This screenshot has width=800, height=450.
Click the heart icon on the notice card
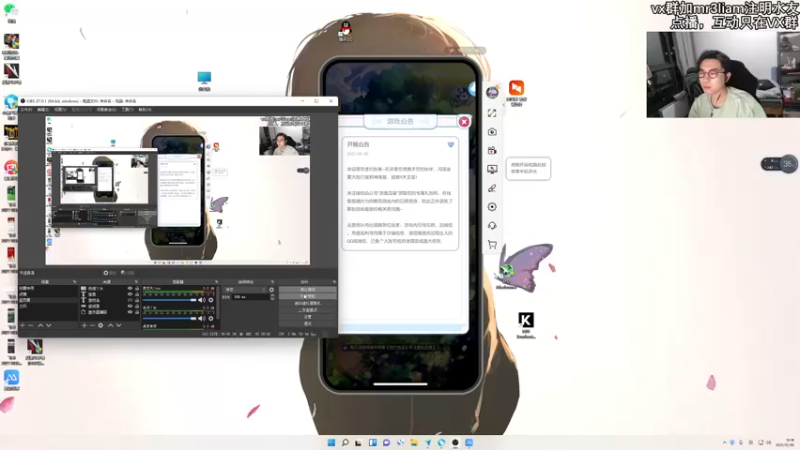click(x=451, y=144)
